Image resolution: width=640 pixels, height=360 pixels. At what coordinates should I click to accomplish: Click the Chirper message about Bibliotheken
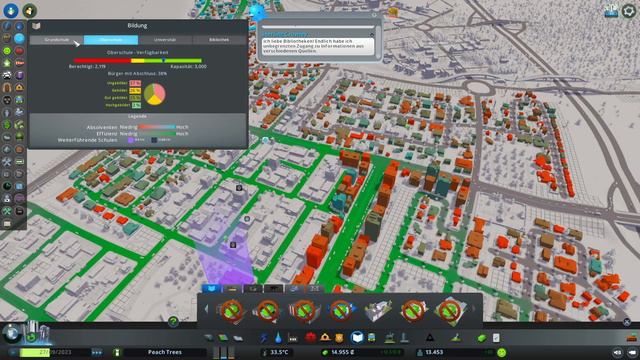(318, 46)
